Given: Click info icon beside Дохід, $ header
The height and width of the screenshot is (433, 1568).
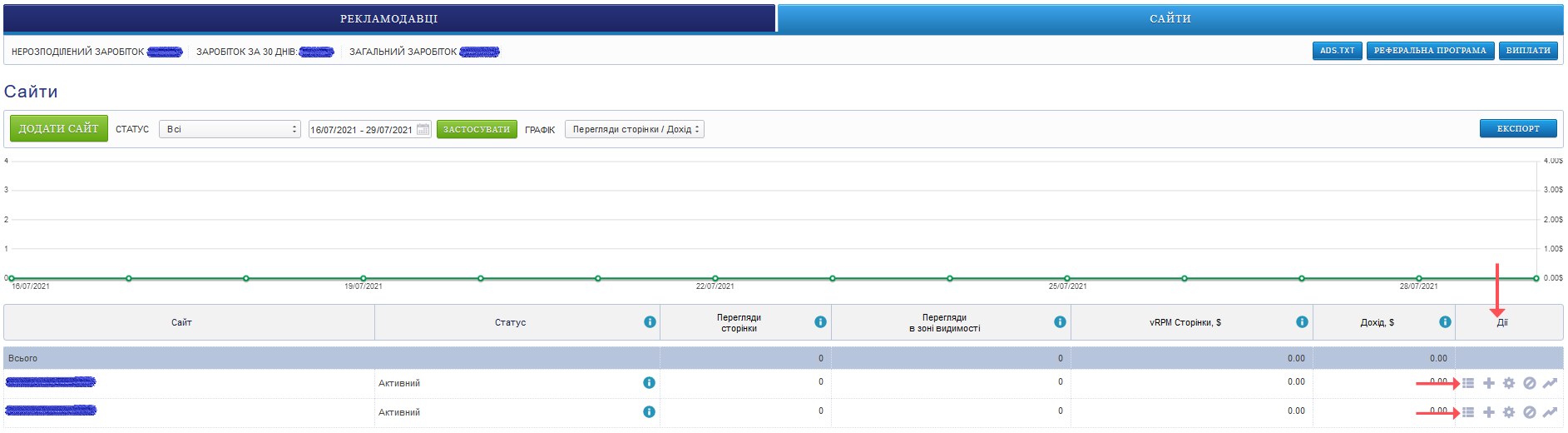Looking at the screenshot, I should point(1445,322).
